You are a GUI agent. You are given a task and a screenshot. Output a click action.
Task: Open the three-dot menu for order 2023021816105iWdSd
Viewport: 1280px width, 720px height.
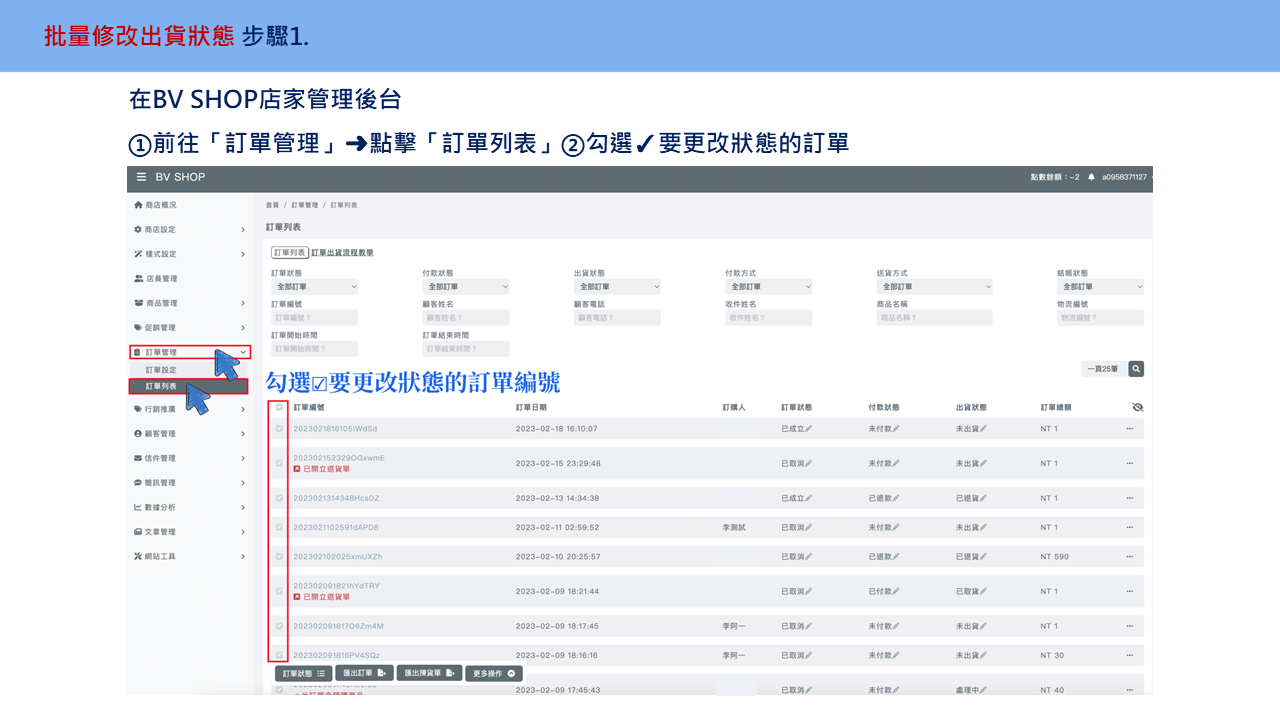pos(1130,429)
